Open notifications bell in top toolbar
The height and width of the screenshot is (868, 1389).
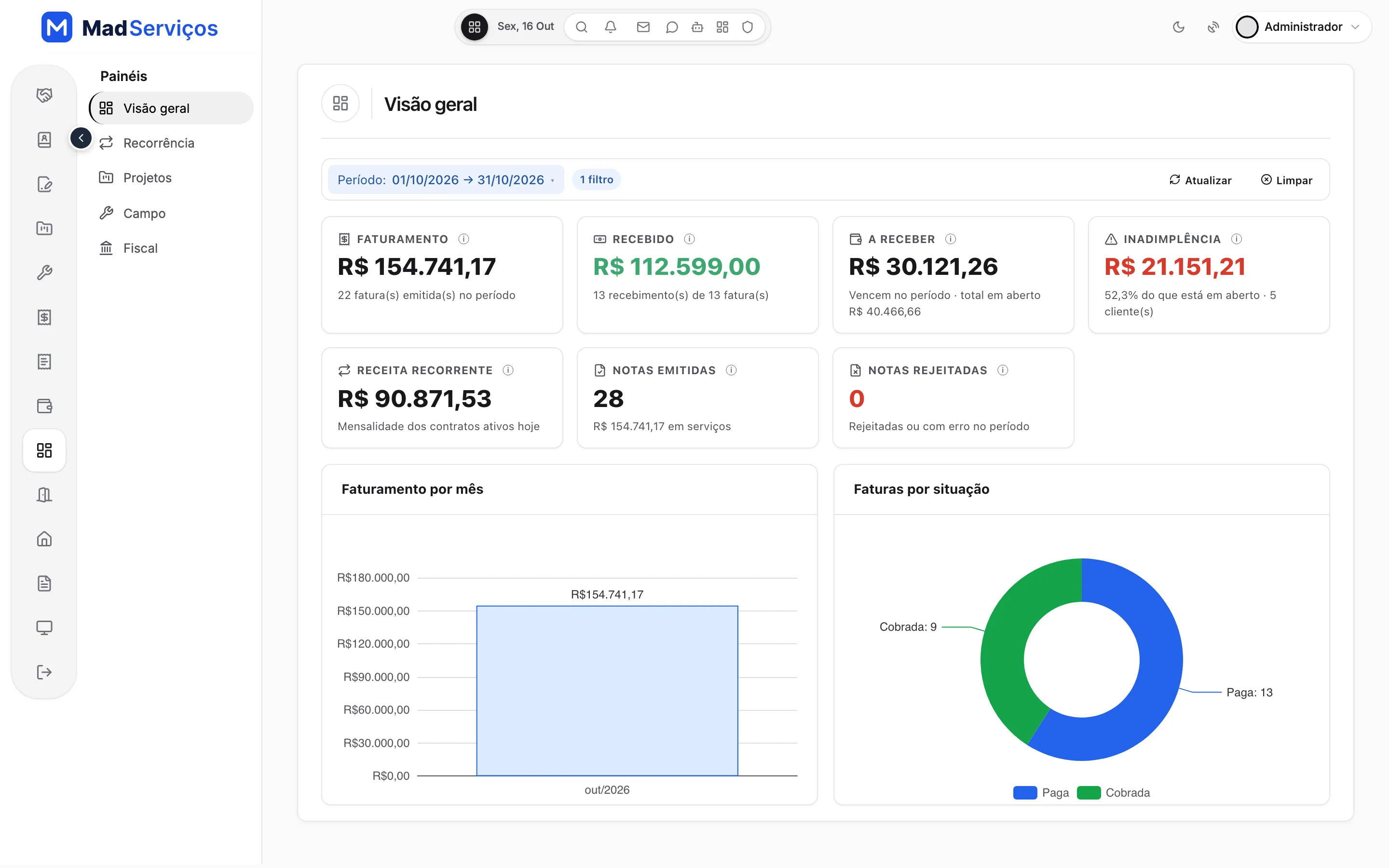611,27
